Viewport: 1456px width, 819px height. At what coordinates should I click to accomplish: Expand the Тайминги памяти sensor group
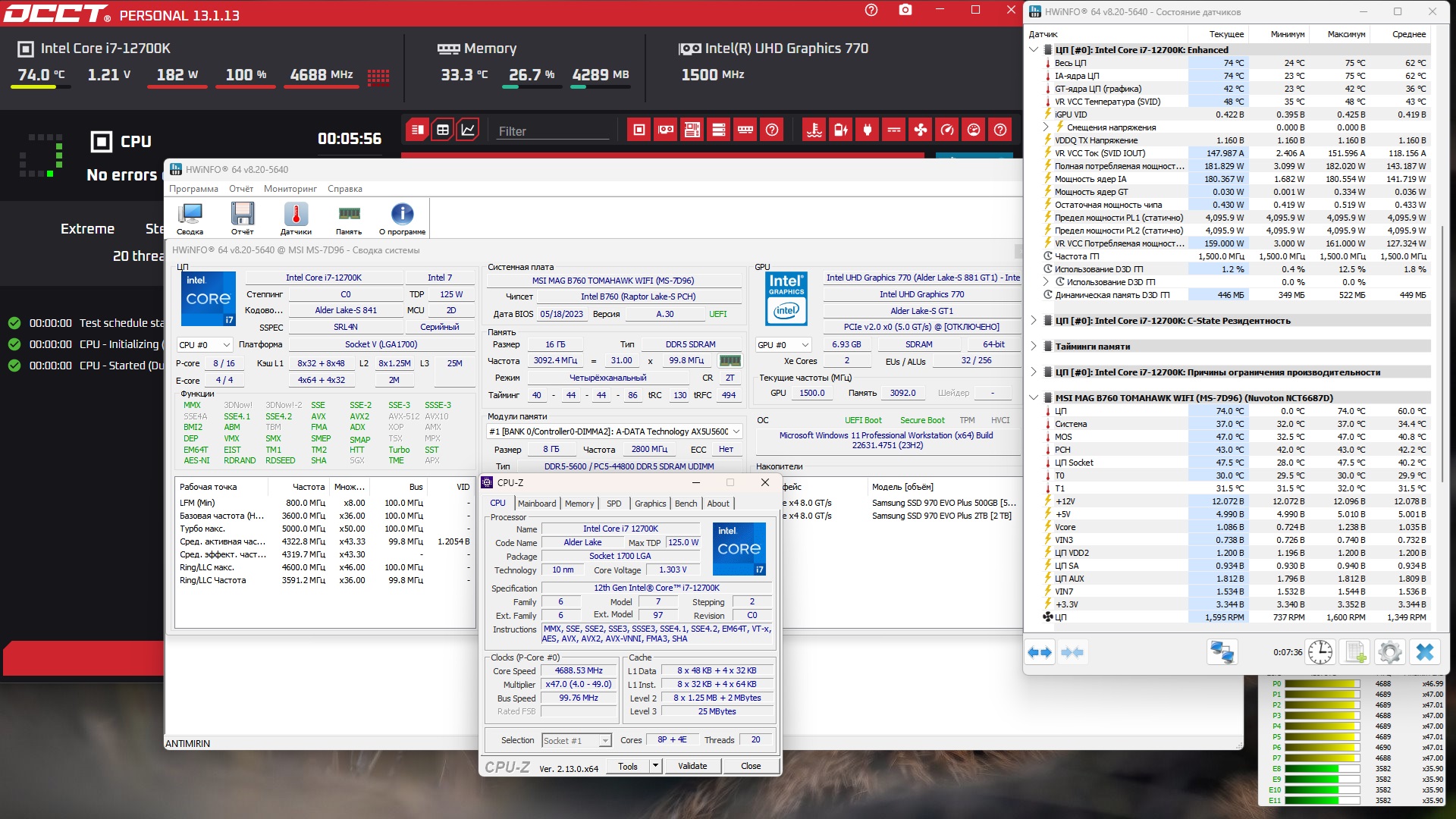point(1034,347)
